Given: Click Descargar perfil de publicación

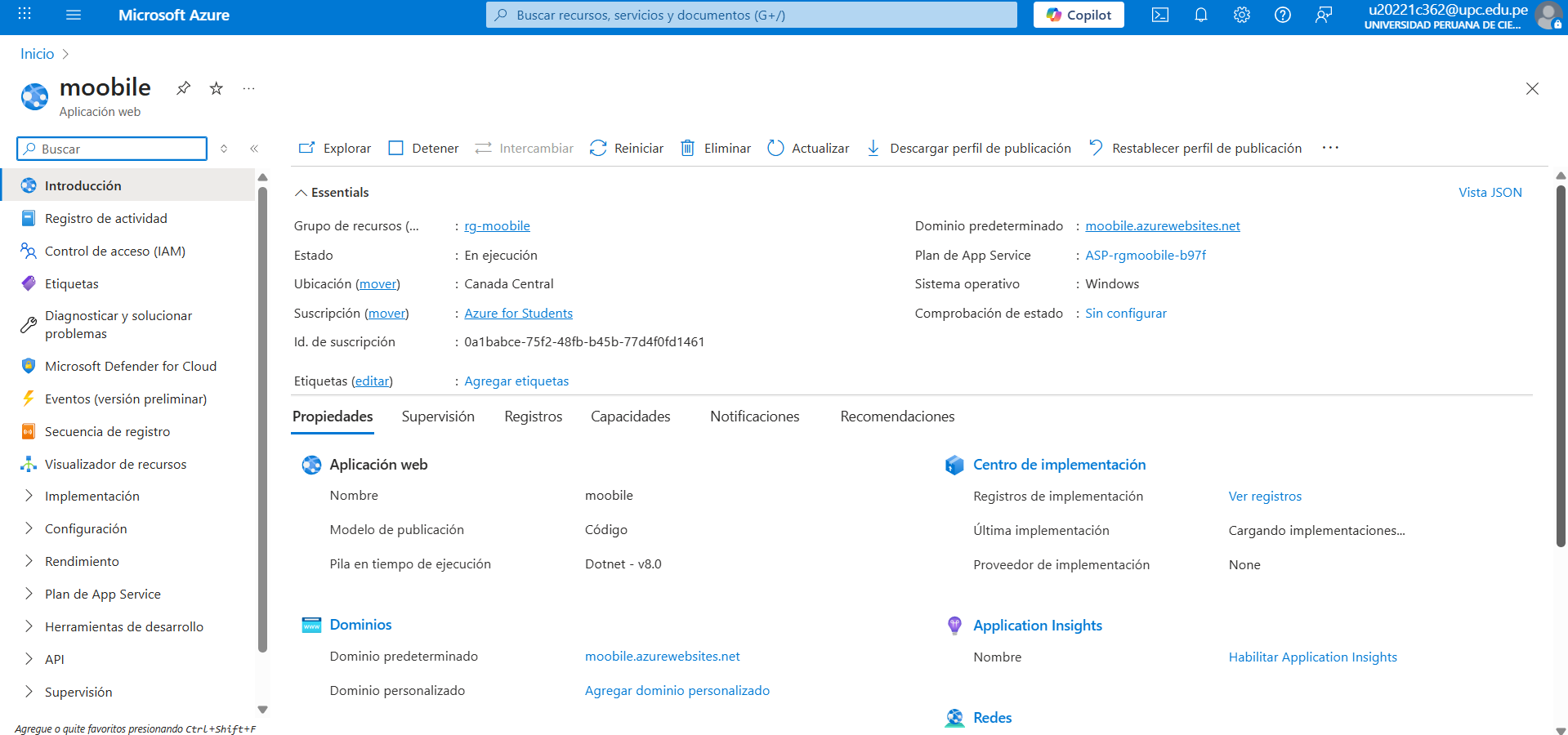Looking at the screenshot, I should click(x=969, y=148).
